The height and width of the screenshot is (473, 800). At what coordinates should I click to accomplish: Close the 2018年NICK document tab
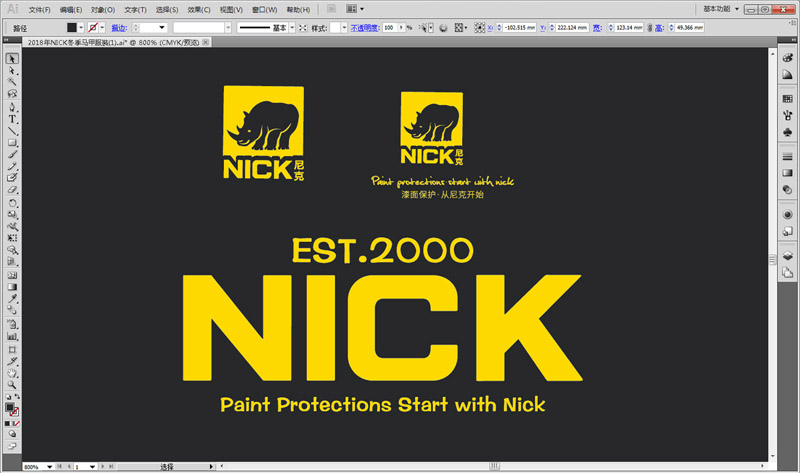[206, 42]
